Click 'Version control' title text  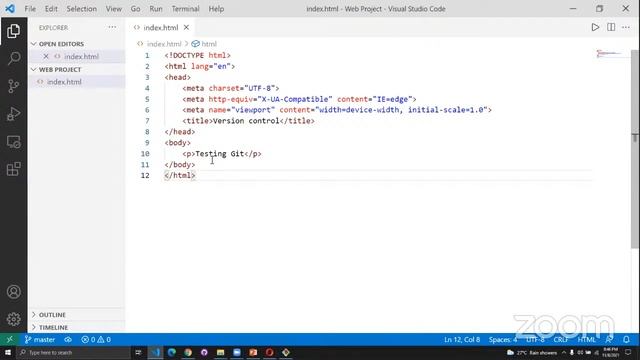coord(246,121)
